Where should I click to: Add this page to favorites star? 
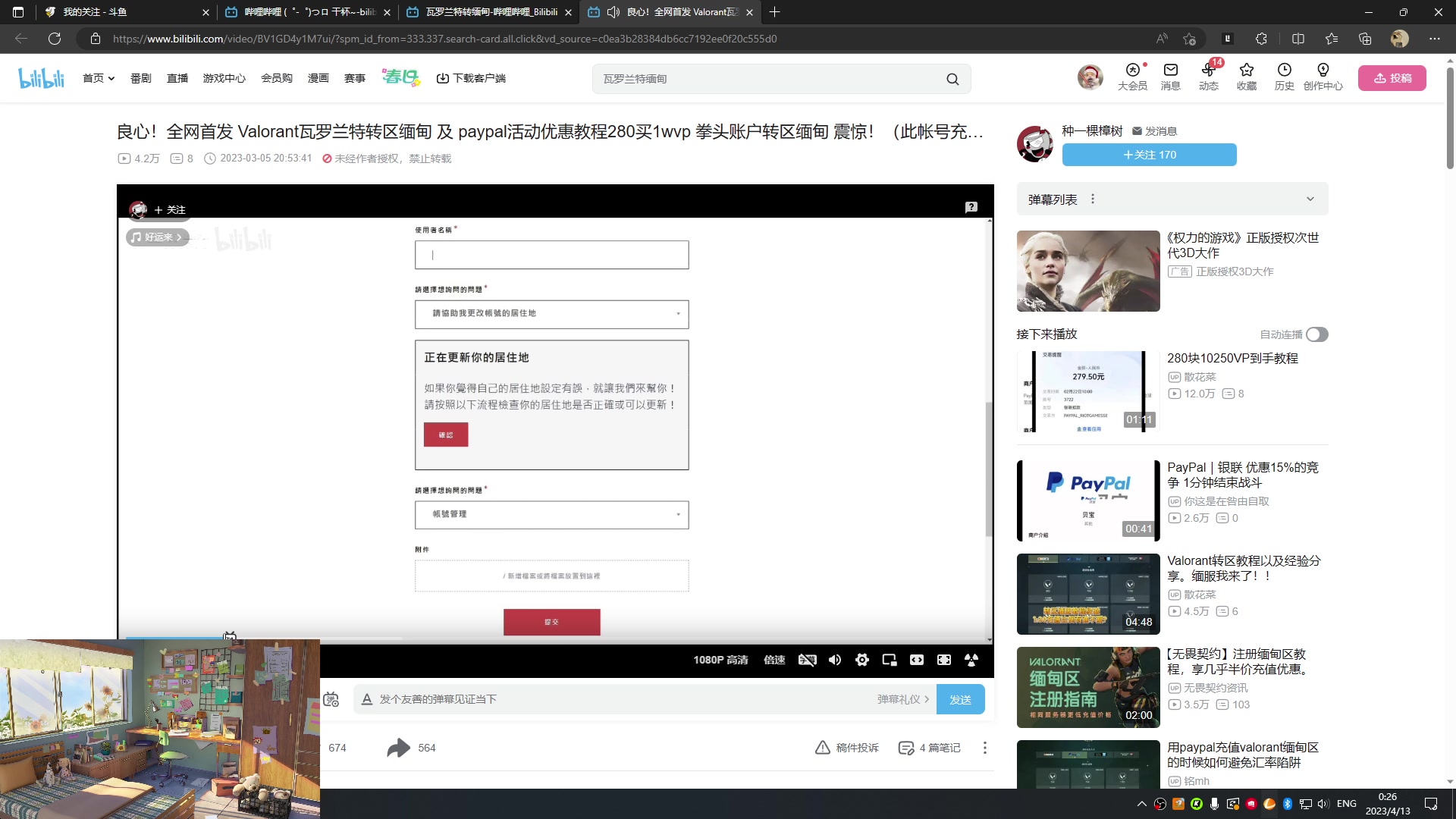tap(1189, 39)
